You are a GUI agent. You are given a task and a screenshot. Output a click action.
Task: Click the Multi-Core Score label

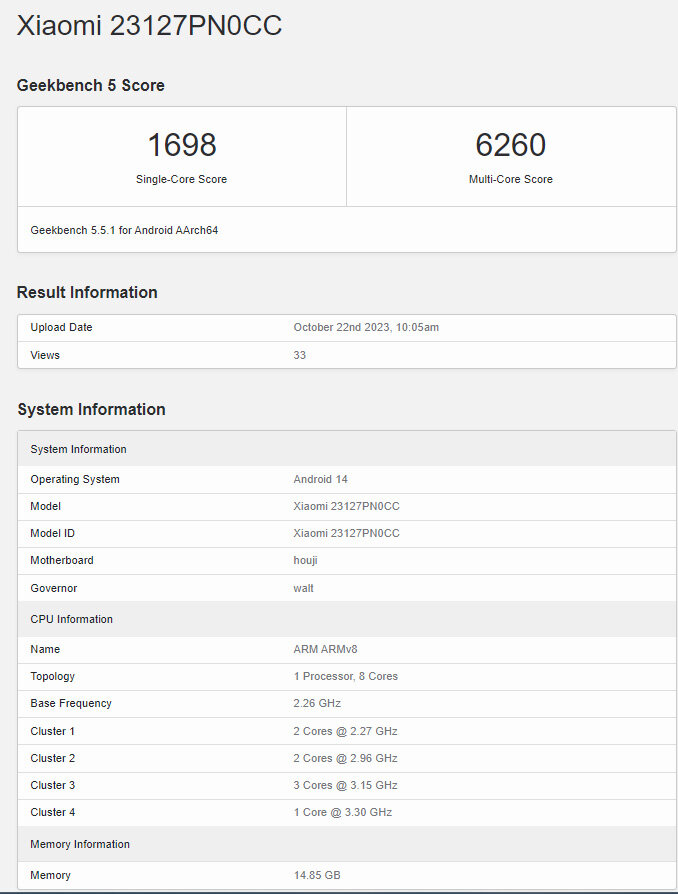click(511, 179)
